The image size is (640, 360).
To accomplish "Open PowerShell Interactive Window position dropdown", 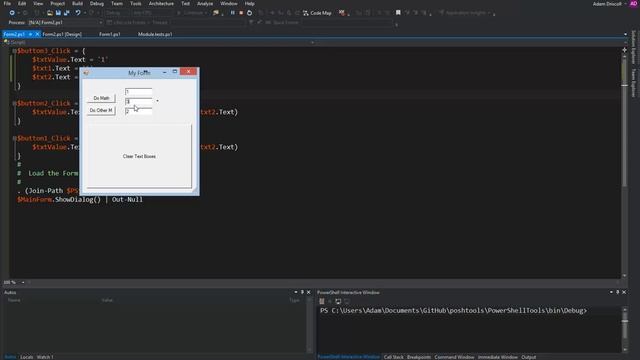I will [x=611, y=292].
